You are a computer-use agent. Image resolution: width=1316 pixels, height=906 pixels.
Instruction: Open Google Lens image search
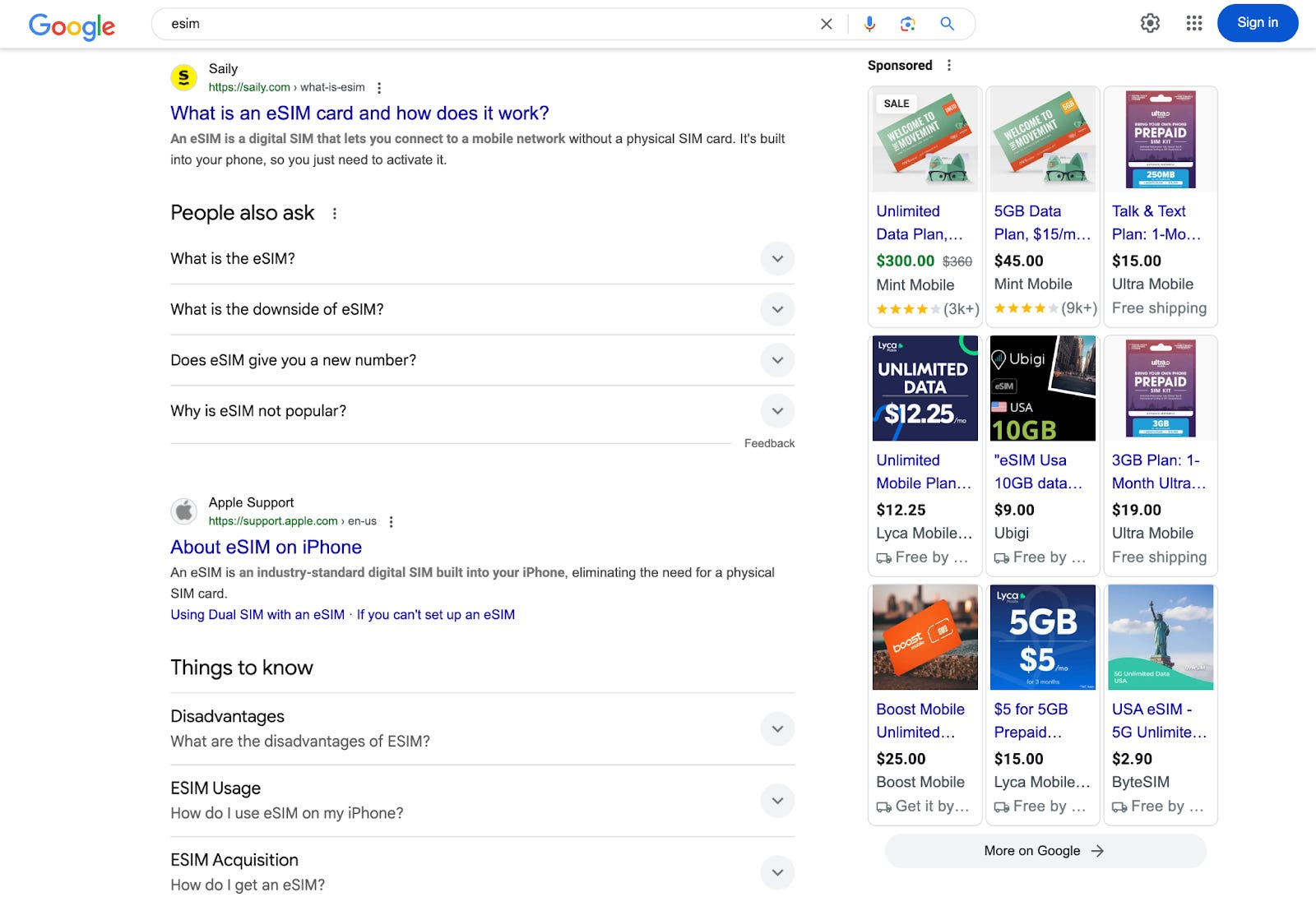point(908,24)
